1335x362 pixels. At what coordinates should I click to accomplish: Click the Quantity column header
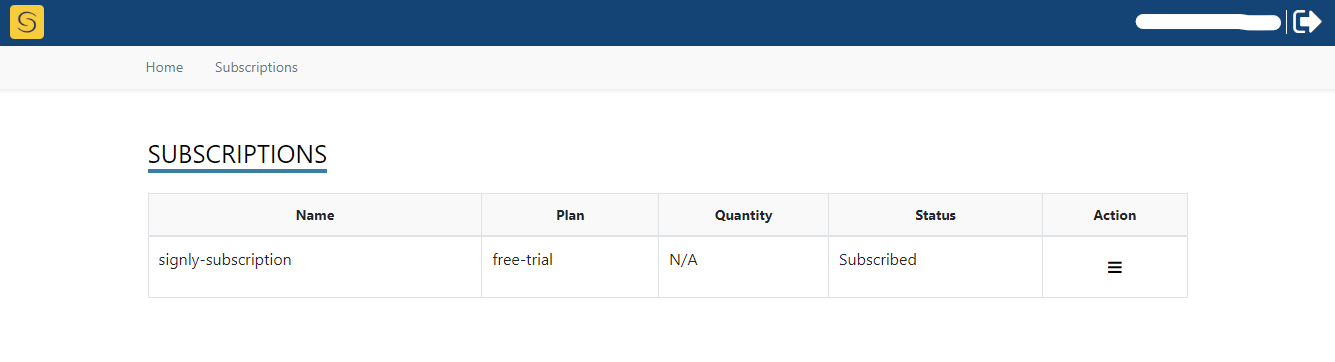[743, 215]
